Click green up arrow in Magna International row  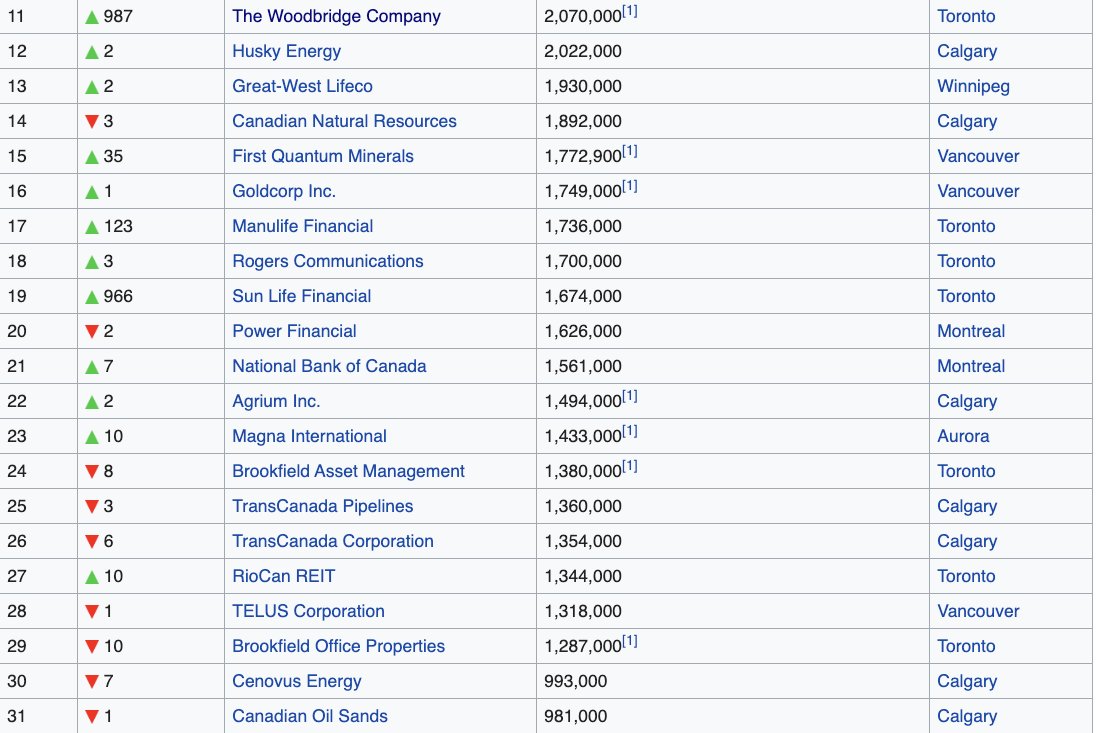92,438
